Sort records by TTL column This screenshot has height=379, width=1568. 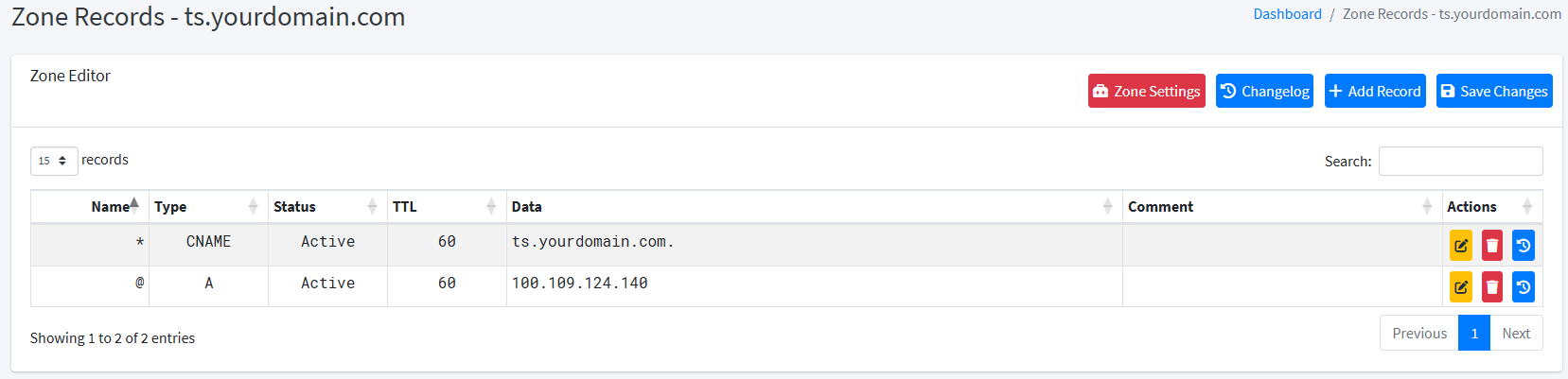447,207
